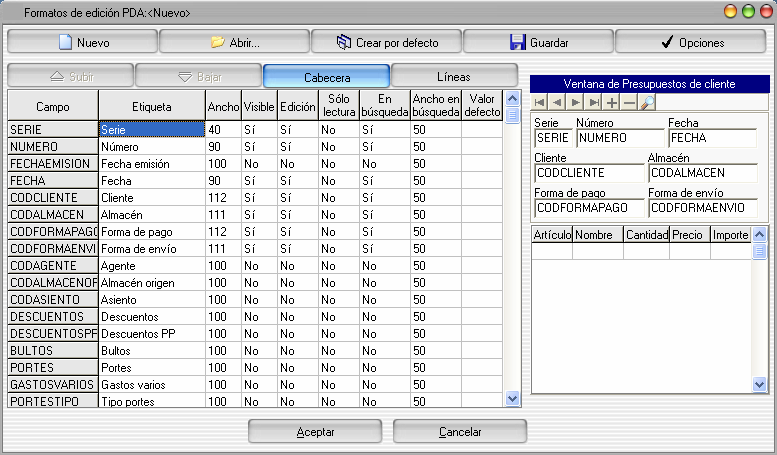Click the fields table scroll-down arrow
This screenshot has height=455, width=777.
pyautogui.click(x=513, y=398)
